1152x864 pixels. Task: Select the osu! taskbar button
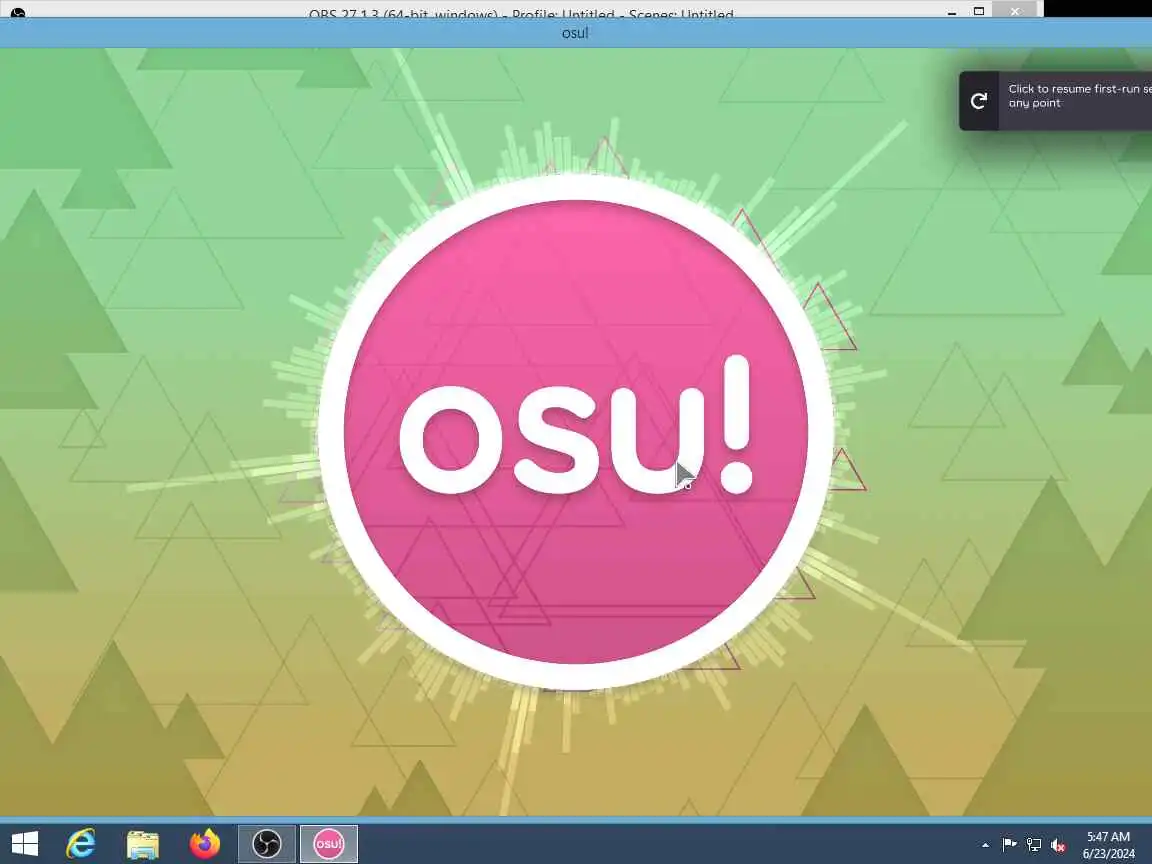click(328, 843)
